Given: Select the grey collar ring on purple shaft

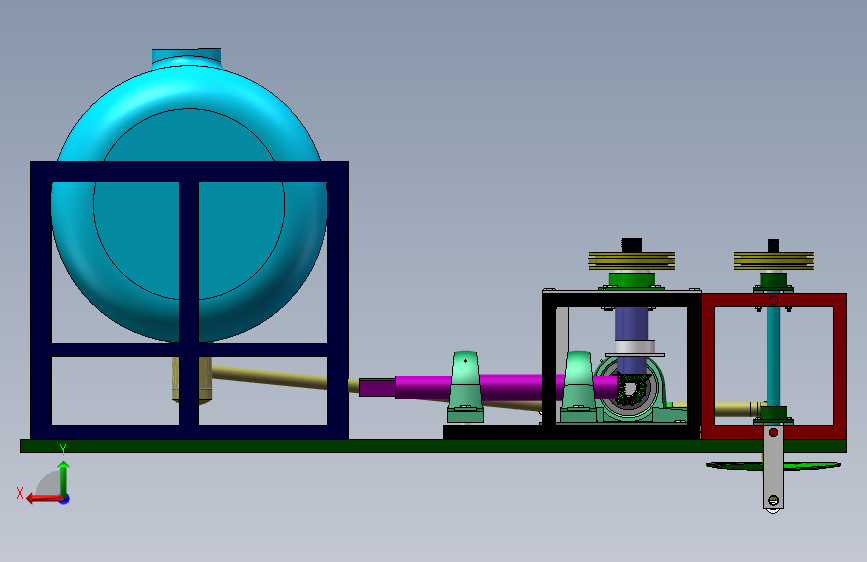Looking at the screenshot, I should point(634,348).
